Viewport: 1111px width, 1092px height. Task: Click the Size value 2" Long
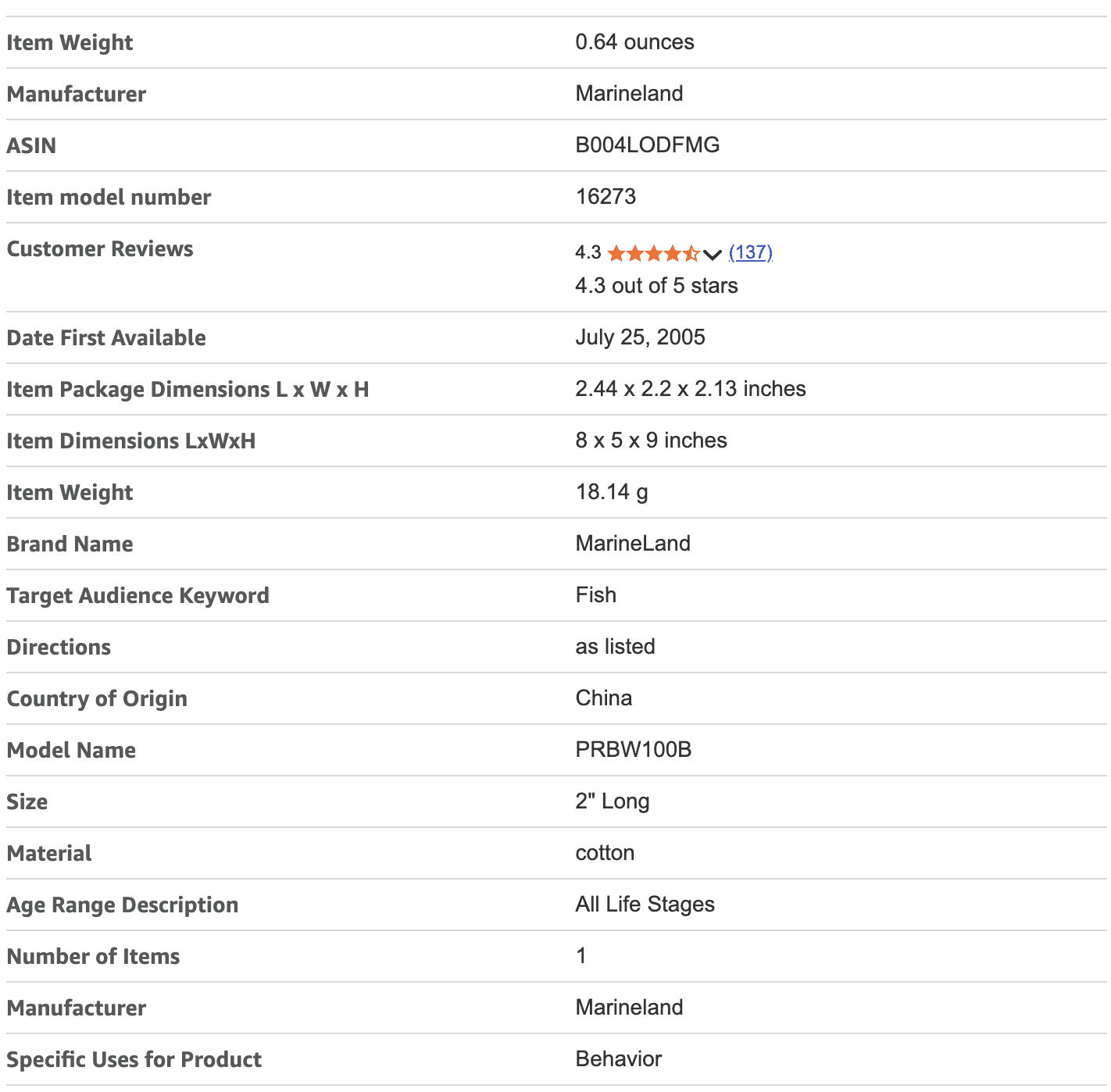[612, 801]
